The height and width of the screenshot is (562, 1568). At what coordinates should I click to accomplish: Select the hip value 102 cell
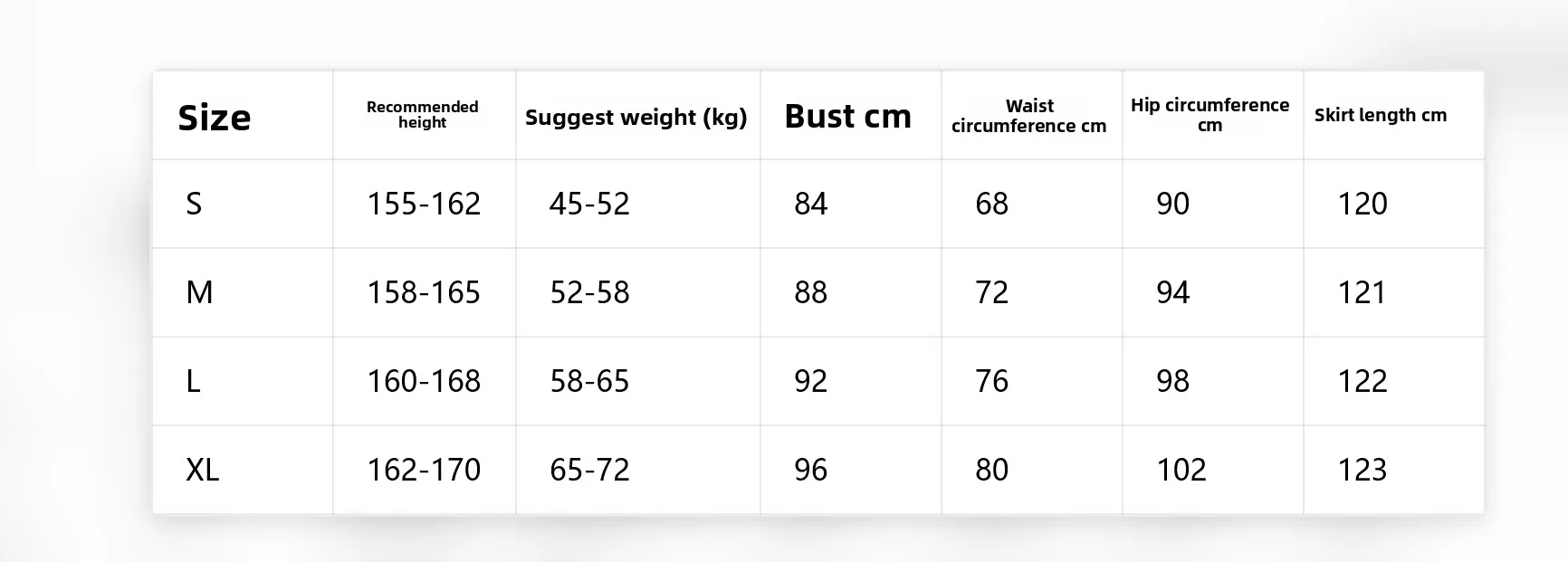(1181, 470)
